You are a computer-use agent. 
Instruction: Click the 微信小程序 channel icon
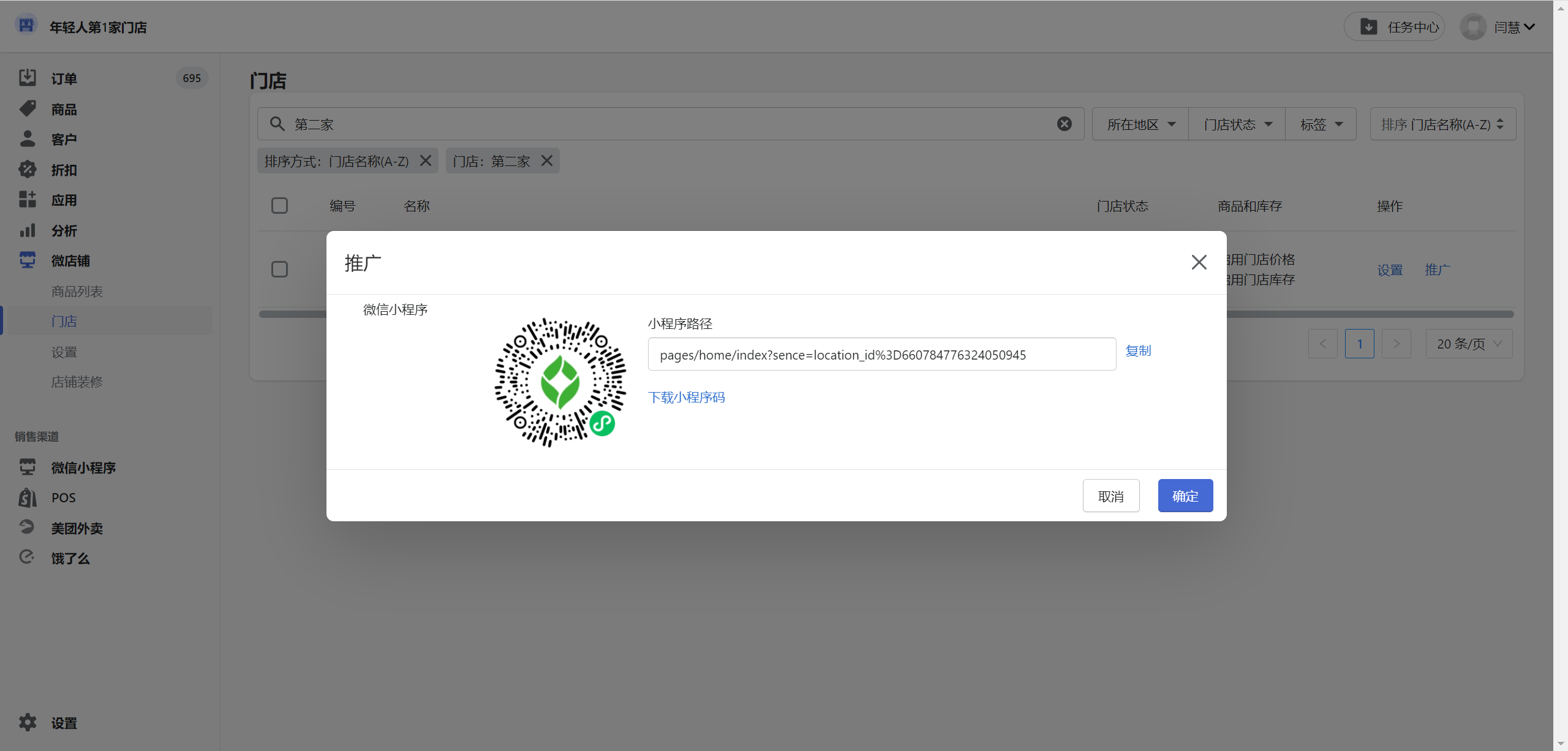pyautogui.click(x=27, y=467)
